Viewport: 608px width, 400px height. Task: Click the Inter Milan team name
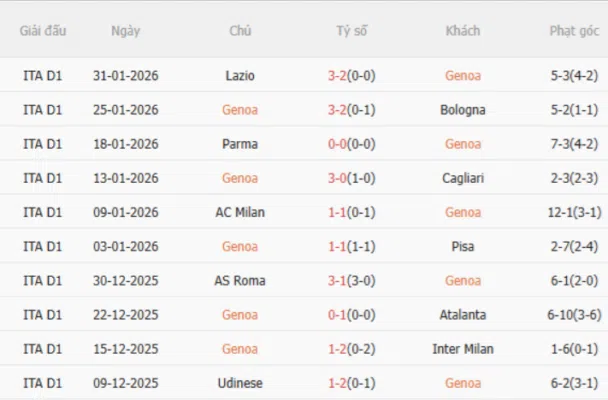pyautogui.click(x=463, y=348)
